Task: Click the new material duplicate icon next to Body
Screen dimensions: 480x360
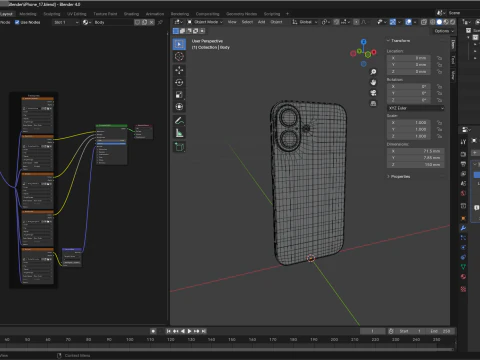Action: pyautogui.click(x=144, y=22)
